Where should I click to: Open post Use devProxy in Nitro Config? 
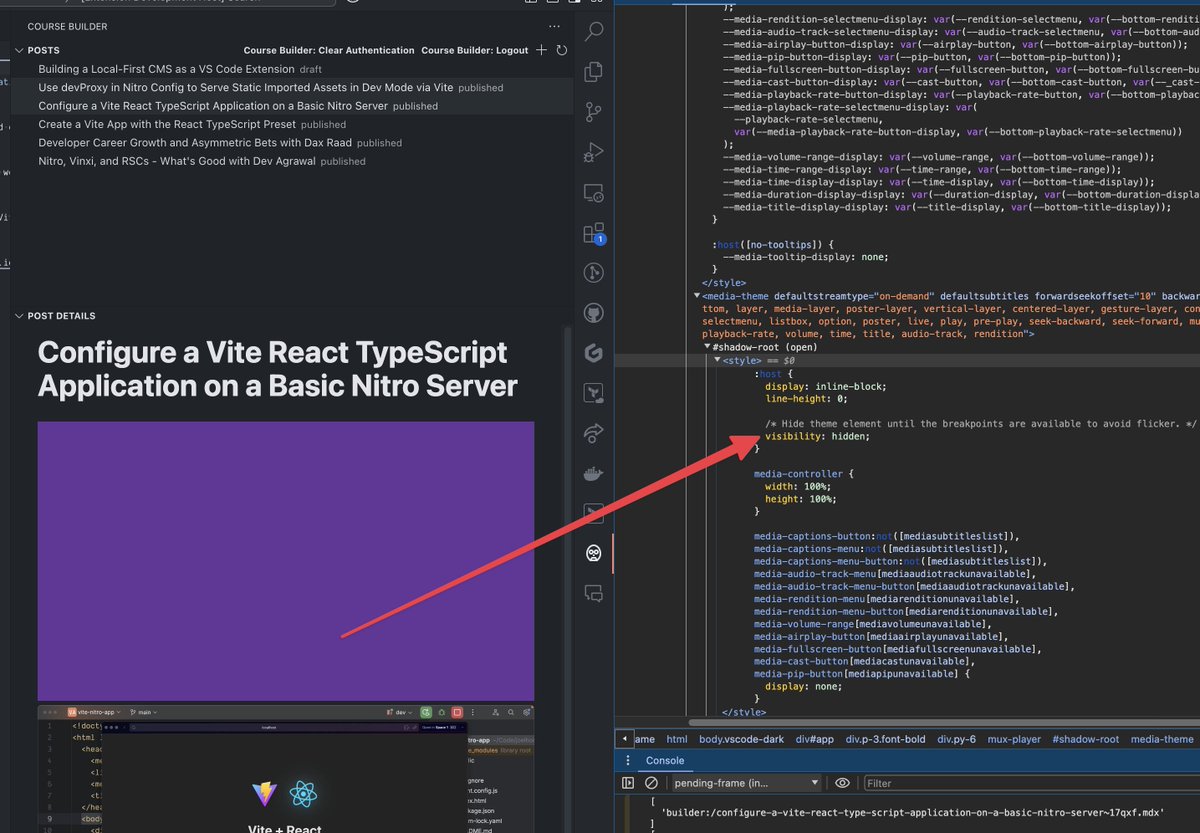pos(292,88)
